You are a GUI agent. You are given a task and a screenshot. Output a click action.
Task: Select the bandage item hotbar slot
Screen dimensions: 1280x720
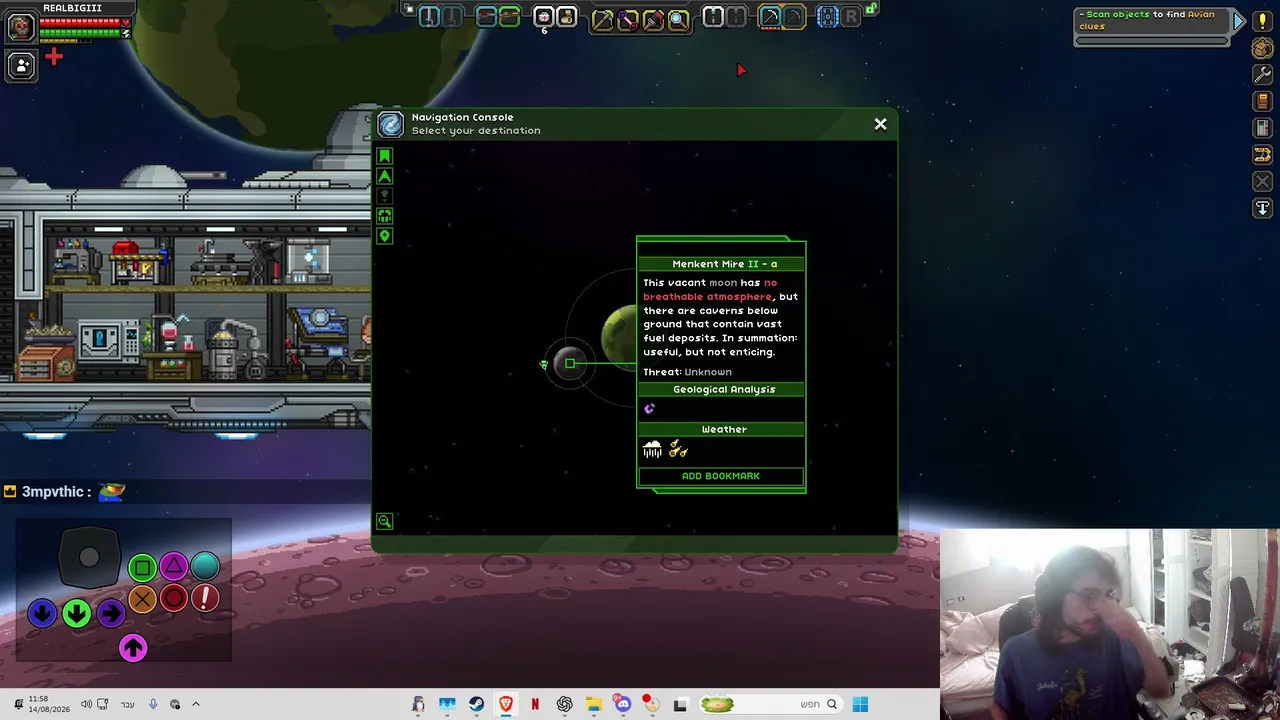566,17
